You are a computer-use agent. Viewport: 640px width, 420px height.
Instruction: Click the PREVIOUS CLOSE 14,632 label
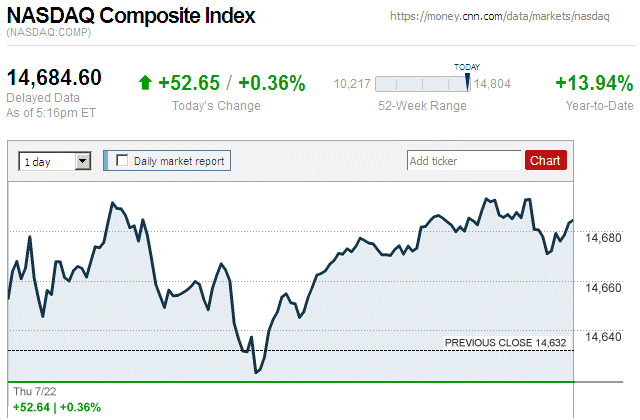(x=505, y=343)
